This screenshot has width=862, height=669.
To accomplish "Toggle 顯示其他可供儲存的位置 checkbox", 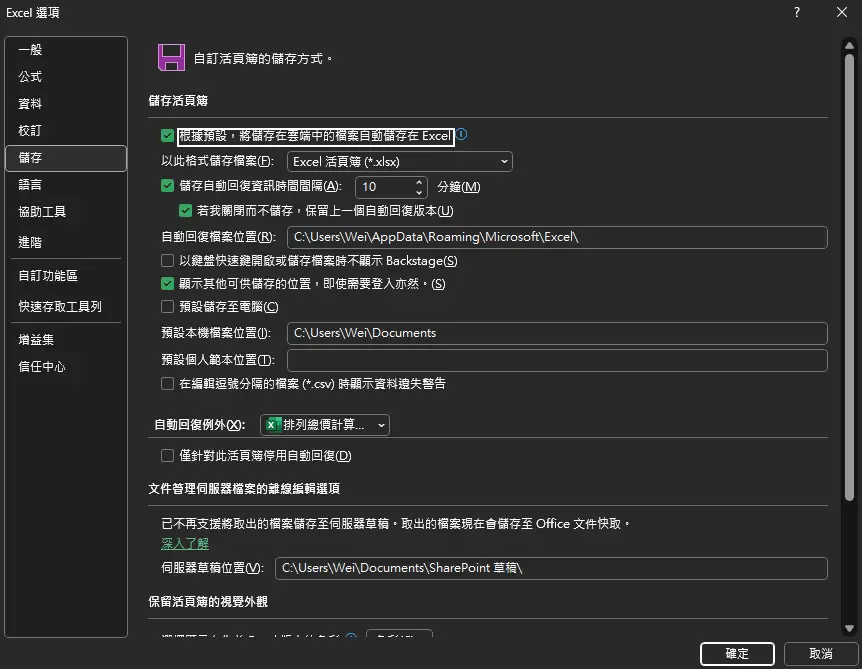I will tap(168, 284).
